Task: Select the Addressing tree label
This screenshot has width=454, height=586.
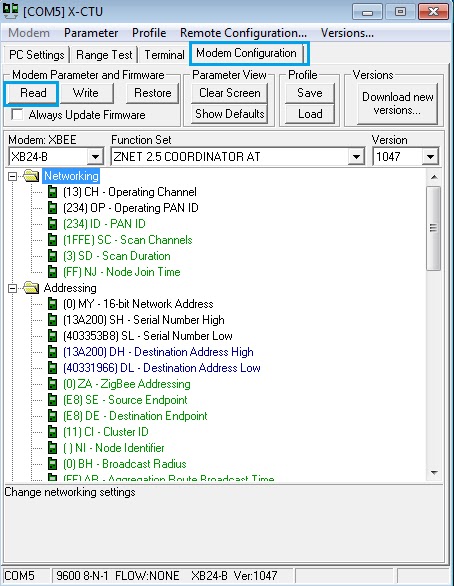Action: pyautogui.click(x=70, y=288)
